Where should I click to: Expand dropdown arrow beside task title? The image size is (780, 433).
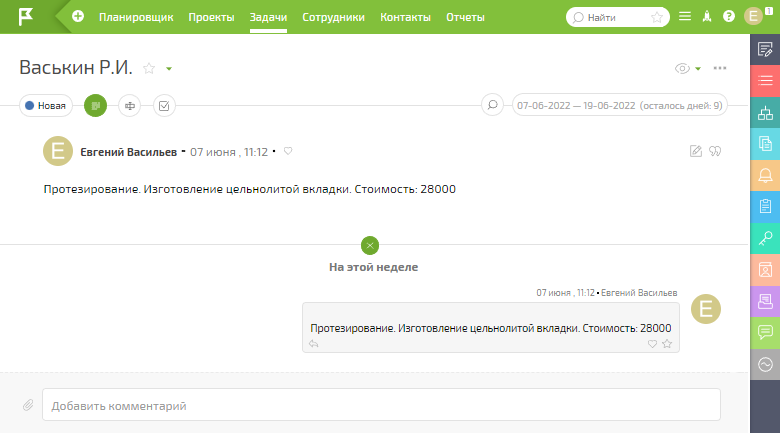click(169, 69)
